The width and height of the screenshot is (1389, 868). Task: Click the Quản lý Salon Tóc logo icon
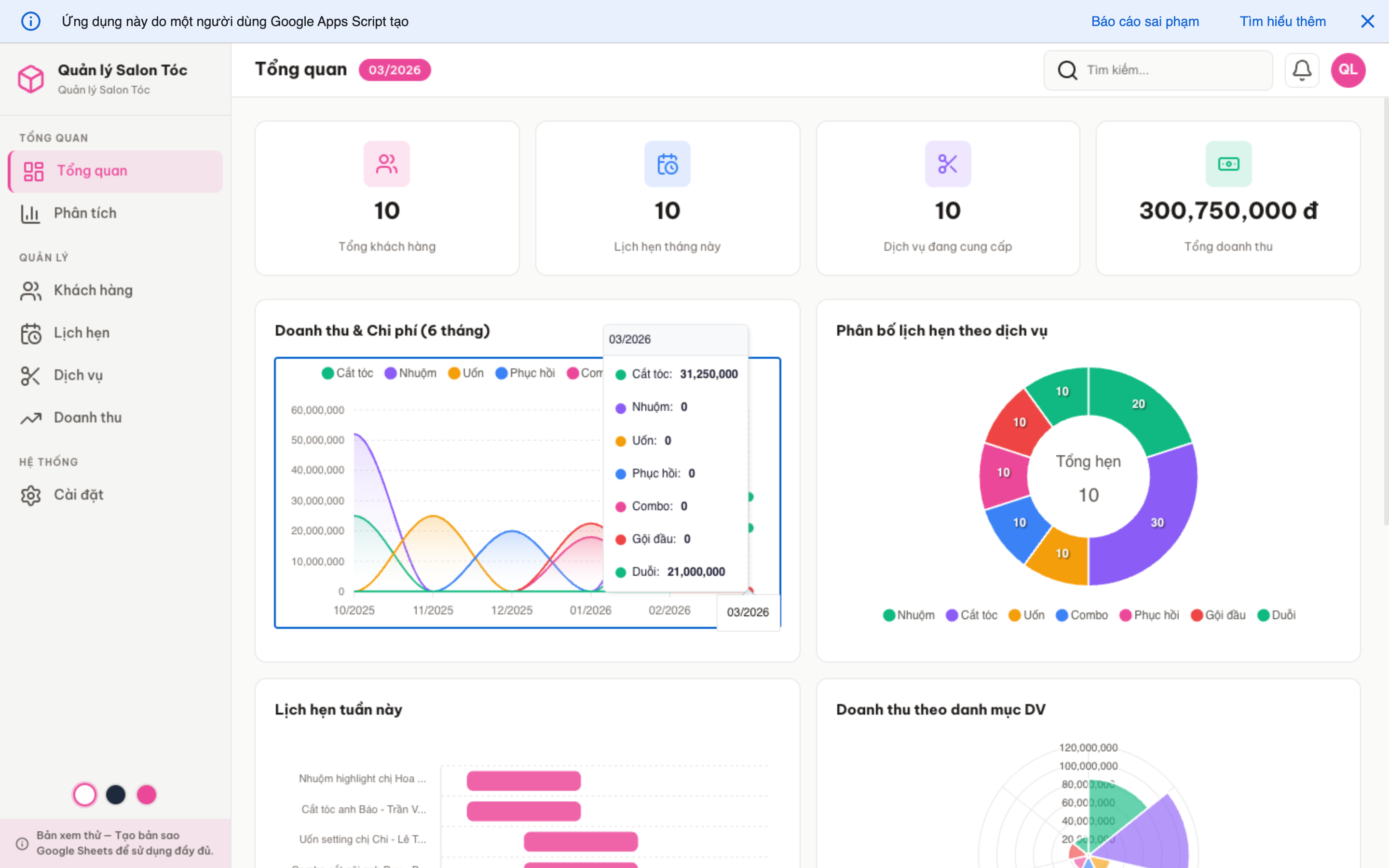click(31, 79)
